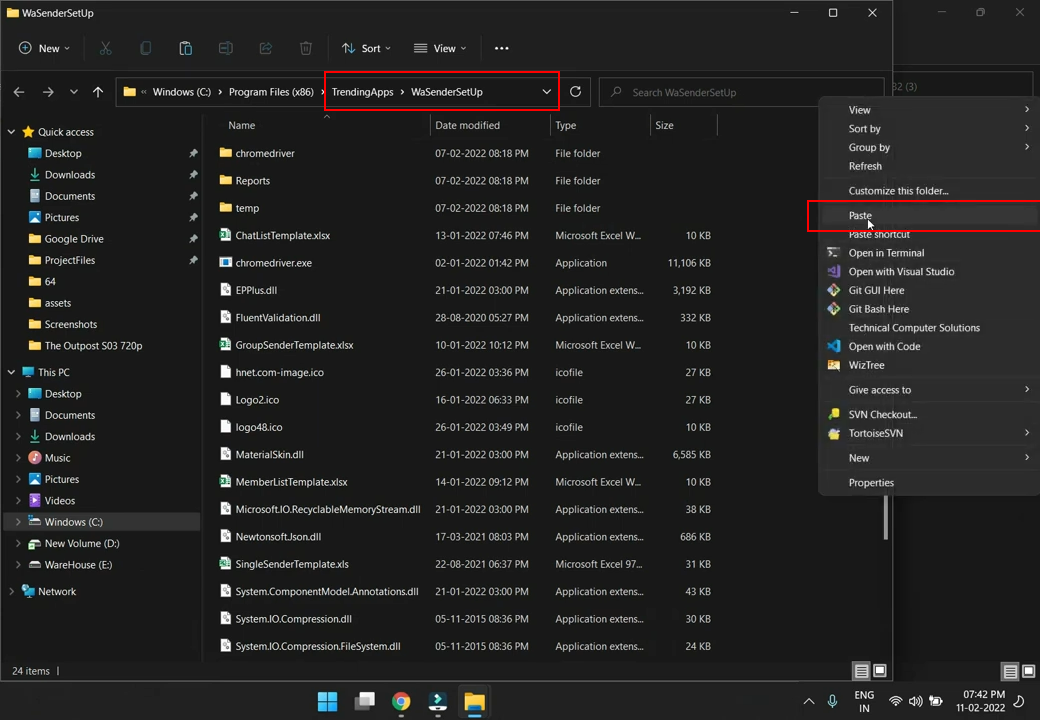Image resolution: width=1040 pixels, height=720 pixels.
Task: Click the Paste clipboard icon in the toolbar
Action: pyautogui.click(x=186, y=48)
